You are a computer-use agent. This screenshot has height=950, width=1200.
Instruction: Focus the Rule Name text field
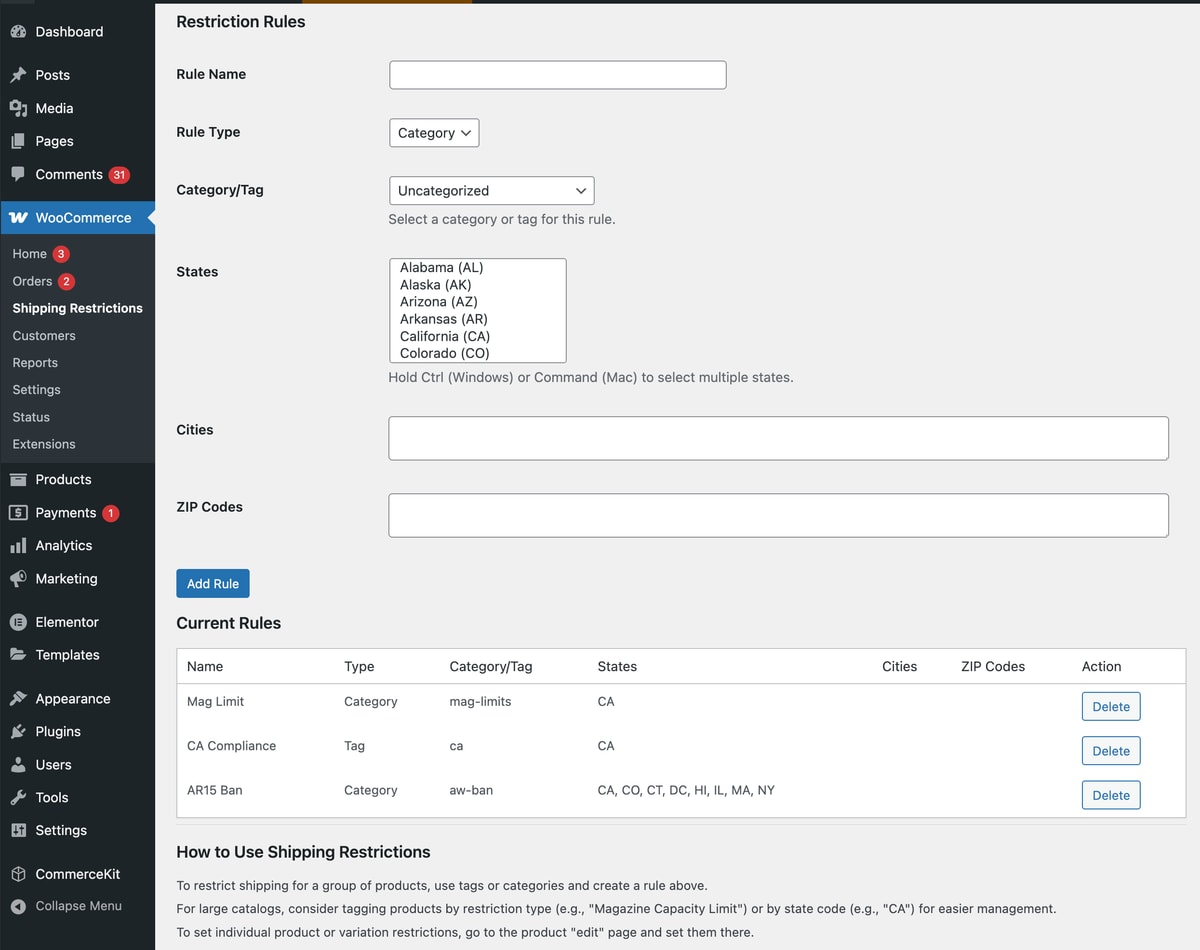558,75
